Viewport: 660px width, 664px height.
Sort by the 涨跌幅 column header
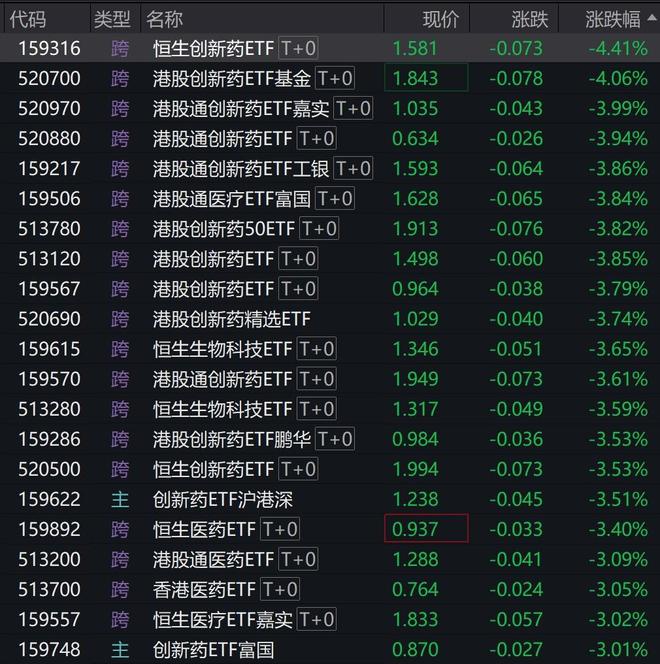(613, 19)
